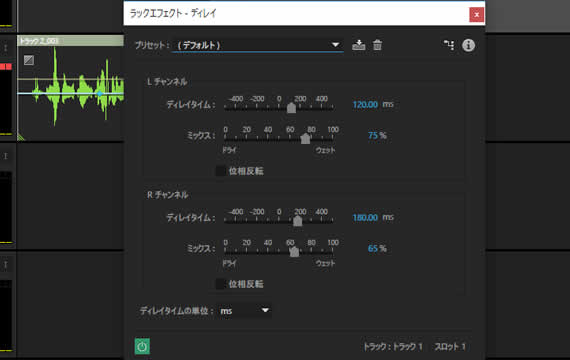Save the current preset with the save icon
Image resolution: width=570 pixels, height=360 pixels.
[x=358, y=45]
